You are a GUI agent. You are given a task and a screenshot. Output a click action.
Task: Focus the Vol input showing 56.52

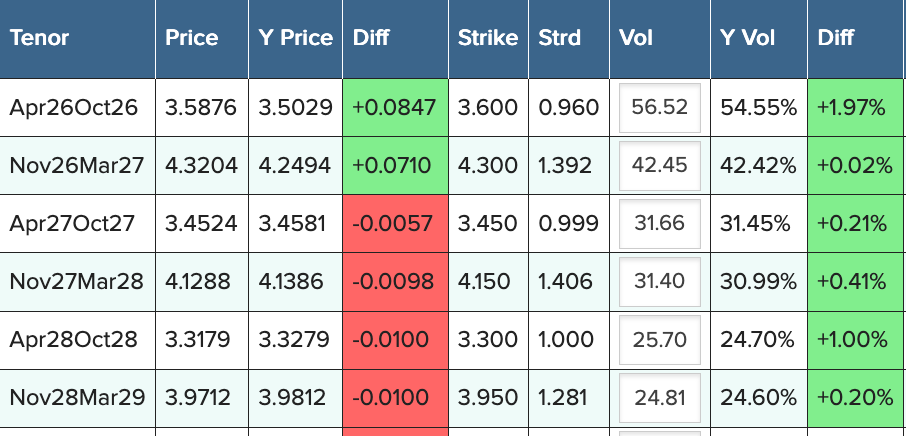659,107
